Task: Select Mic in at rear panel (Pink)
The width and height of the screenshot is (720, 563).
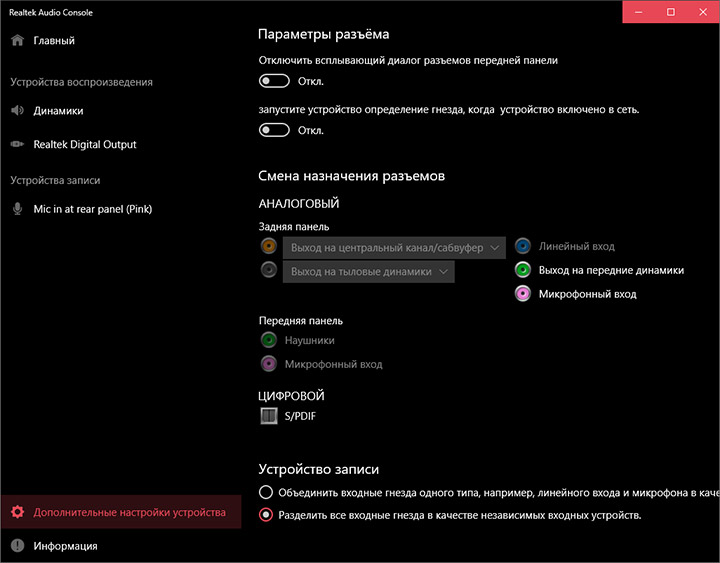Action: [92, 209]
